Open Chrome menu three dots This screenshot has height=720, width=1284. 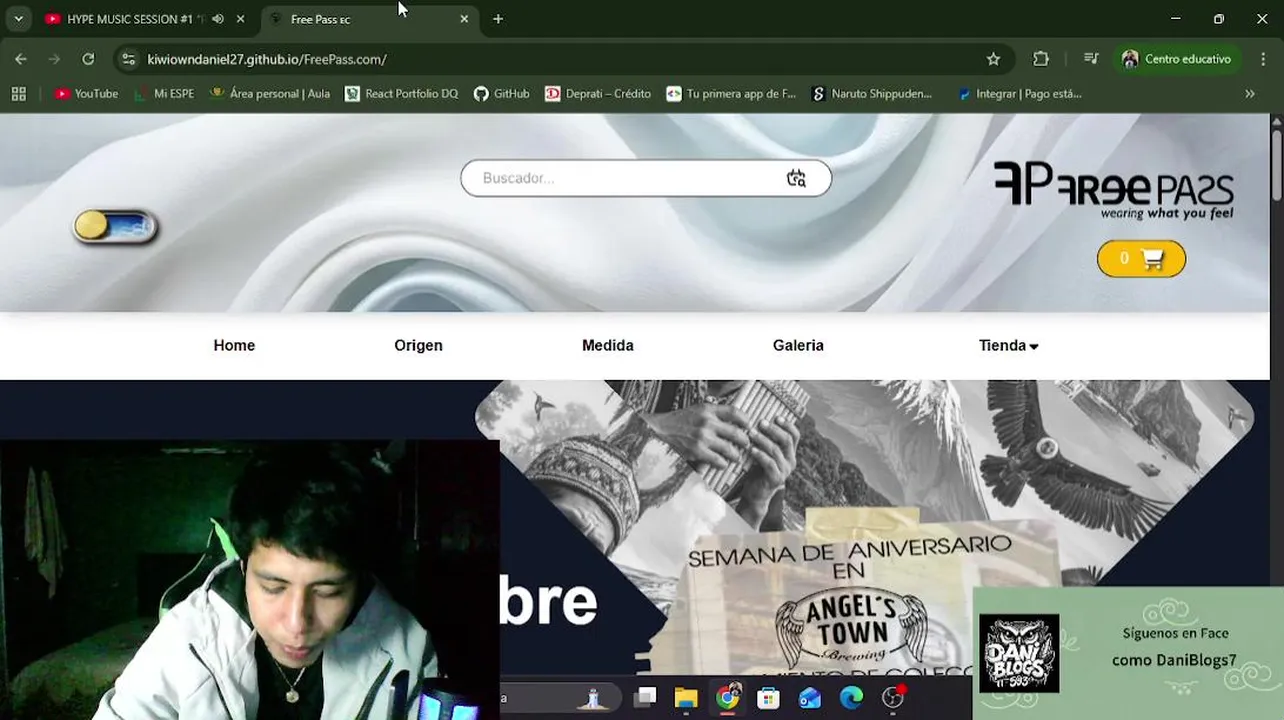click(x=1263, y=59)
